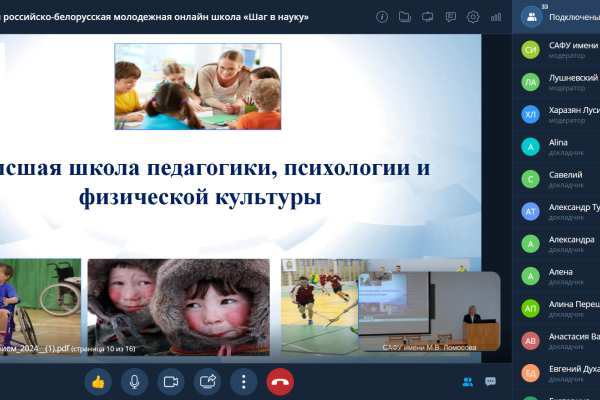Open the three-dots more options menu
The height and width of the screenshot is (400, 600).
[x=244, y=381]
